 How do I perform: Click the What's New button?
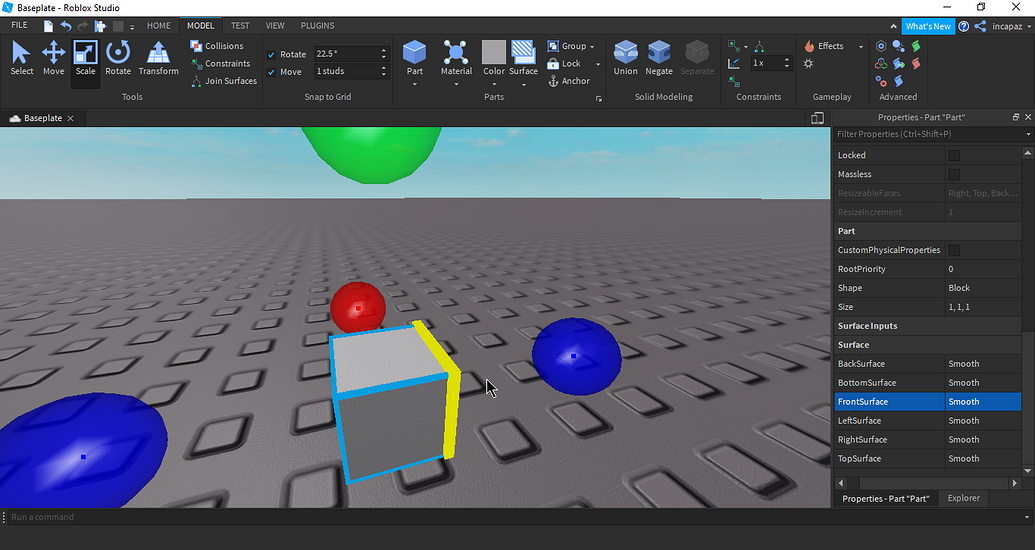(928, 26)
